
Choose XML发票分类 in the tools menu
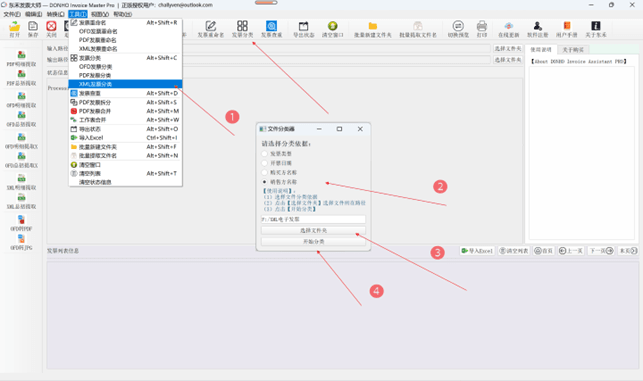tap(125, 84)
